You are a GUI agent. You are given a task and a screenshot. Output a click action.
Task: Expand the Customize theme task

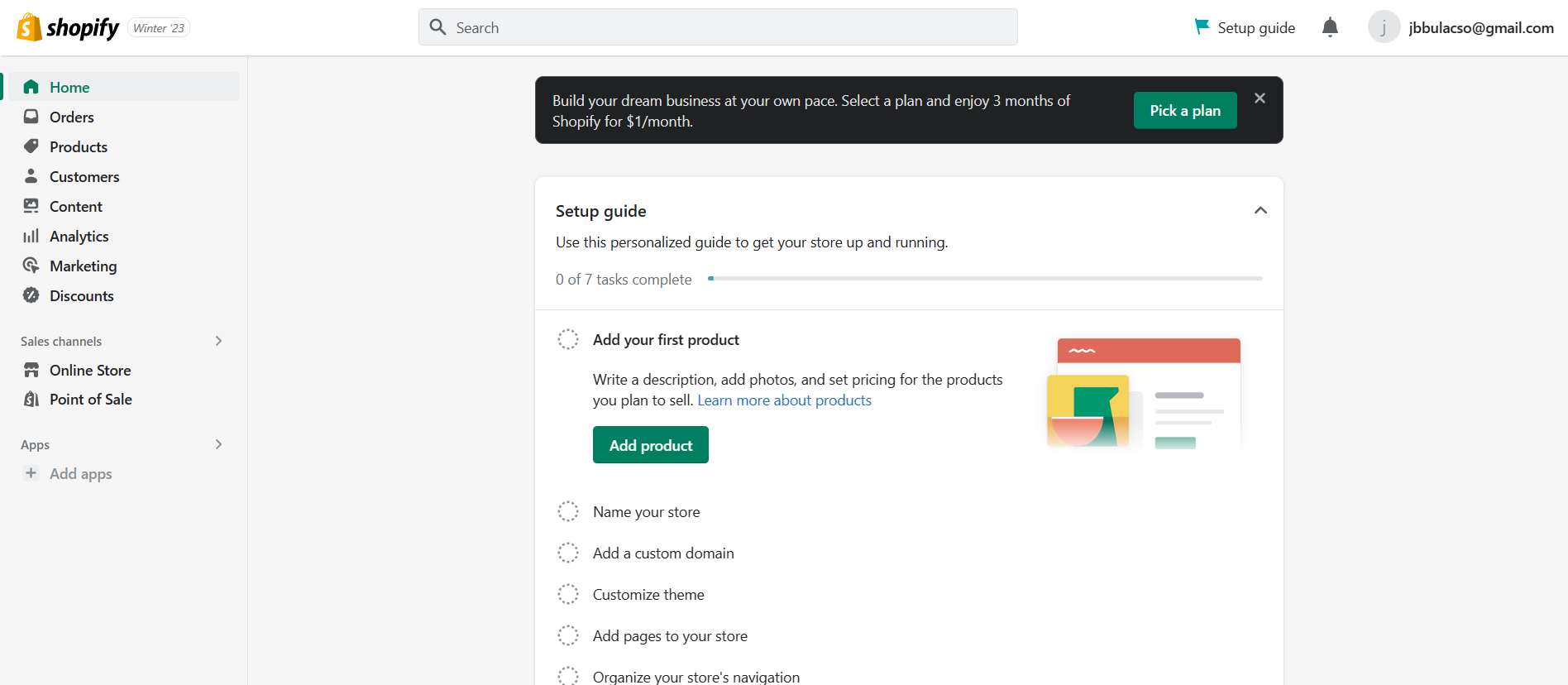pyautogui.click(x=648, y=595)
